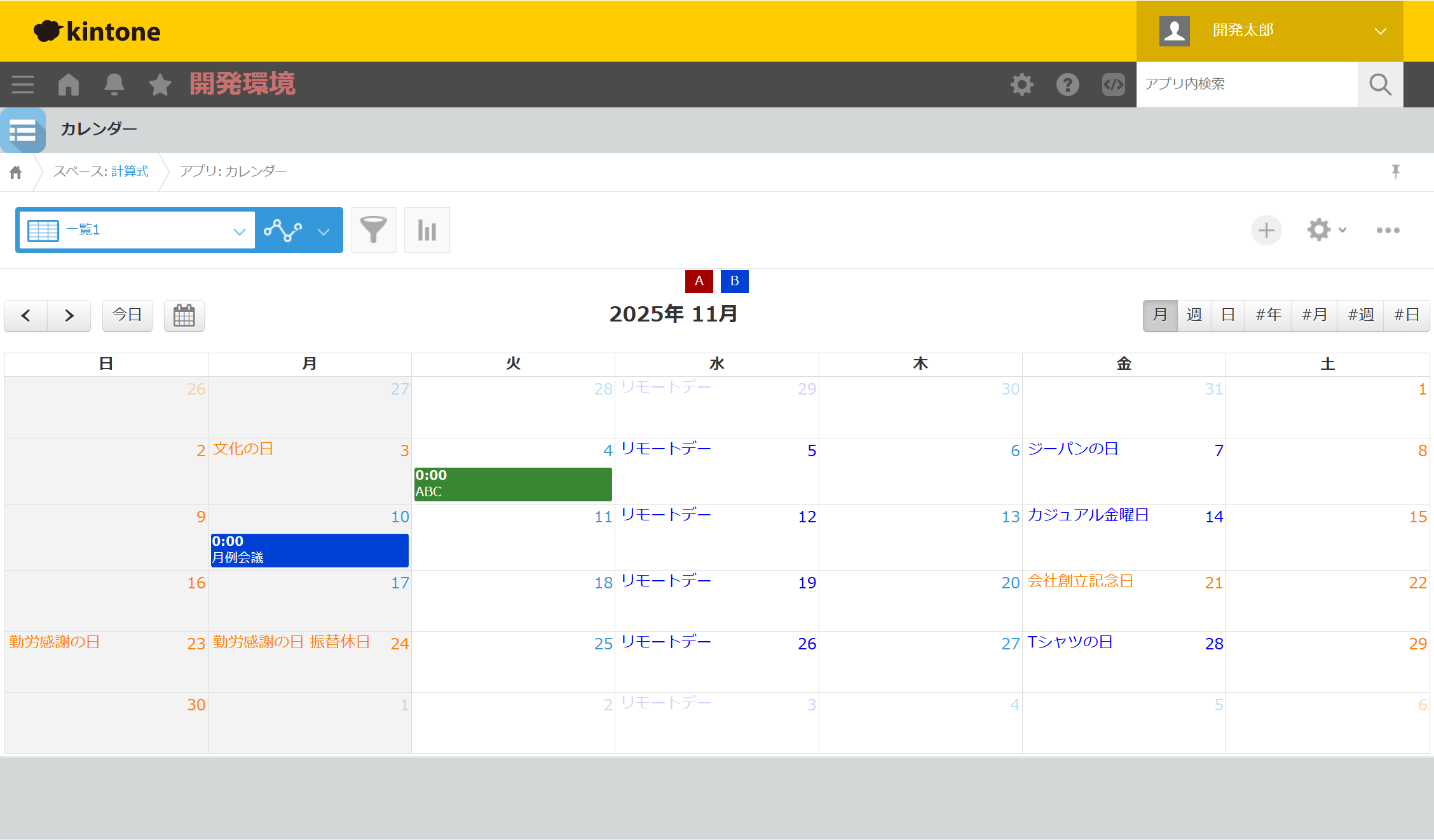Open the green ABC event
Viewport: 1434px width, 840px height.
(512, 484)
